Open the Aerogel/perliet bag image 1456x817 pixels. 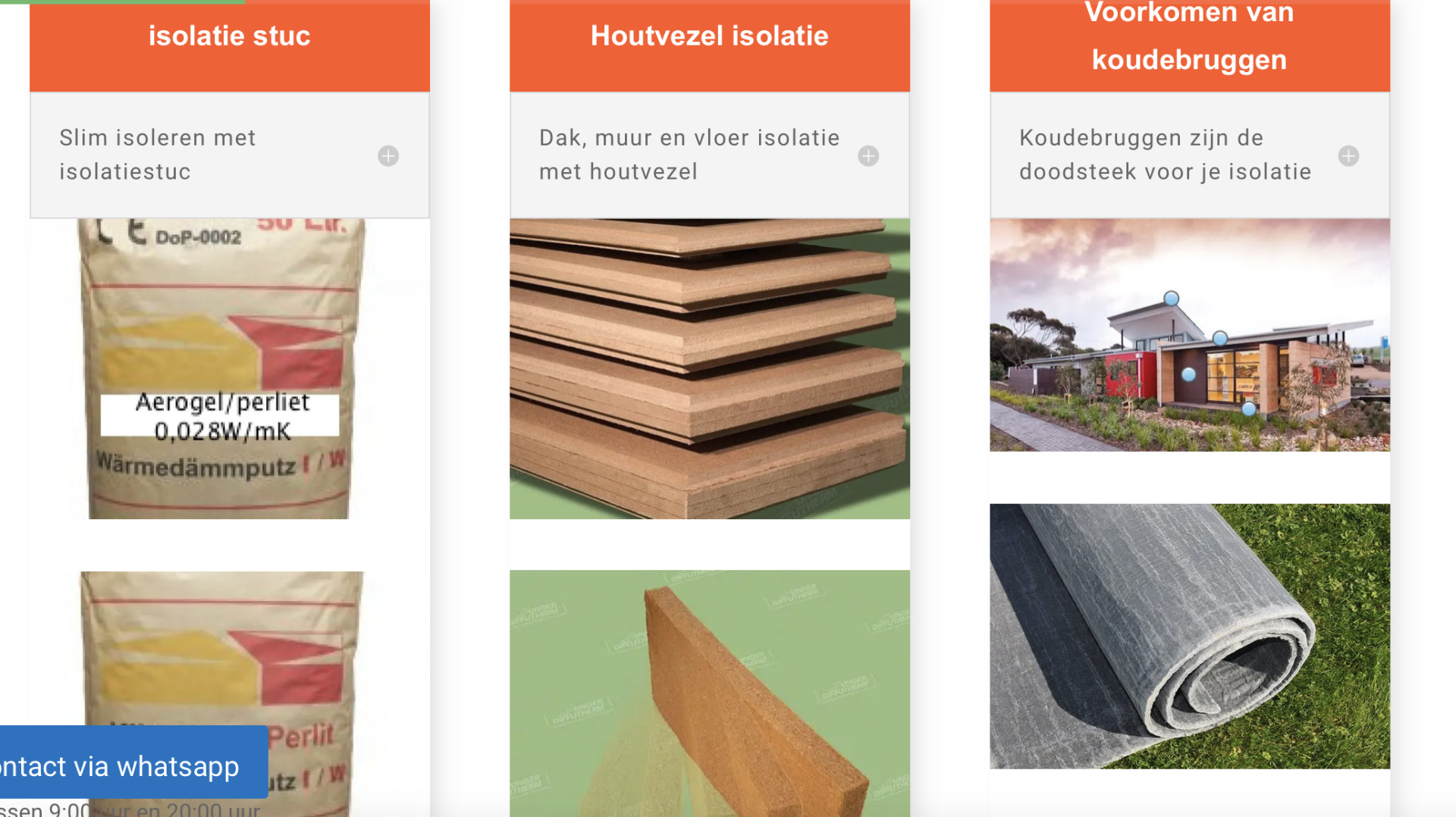(221, 368)
